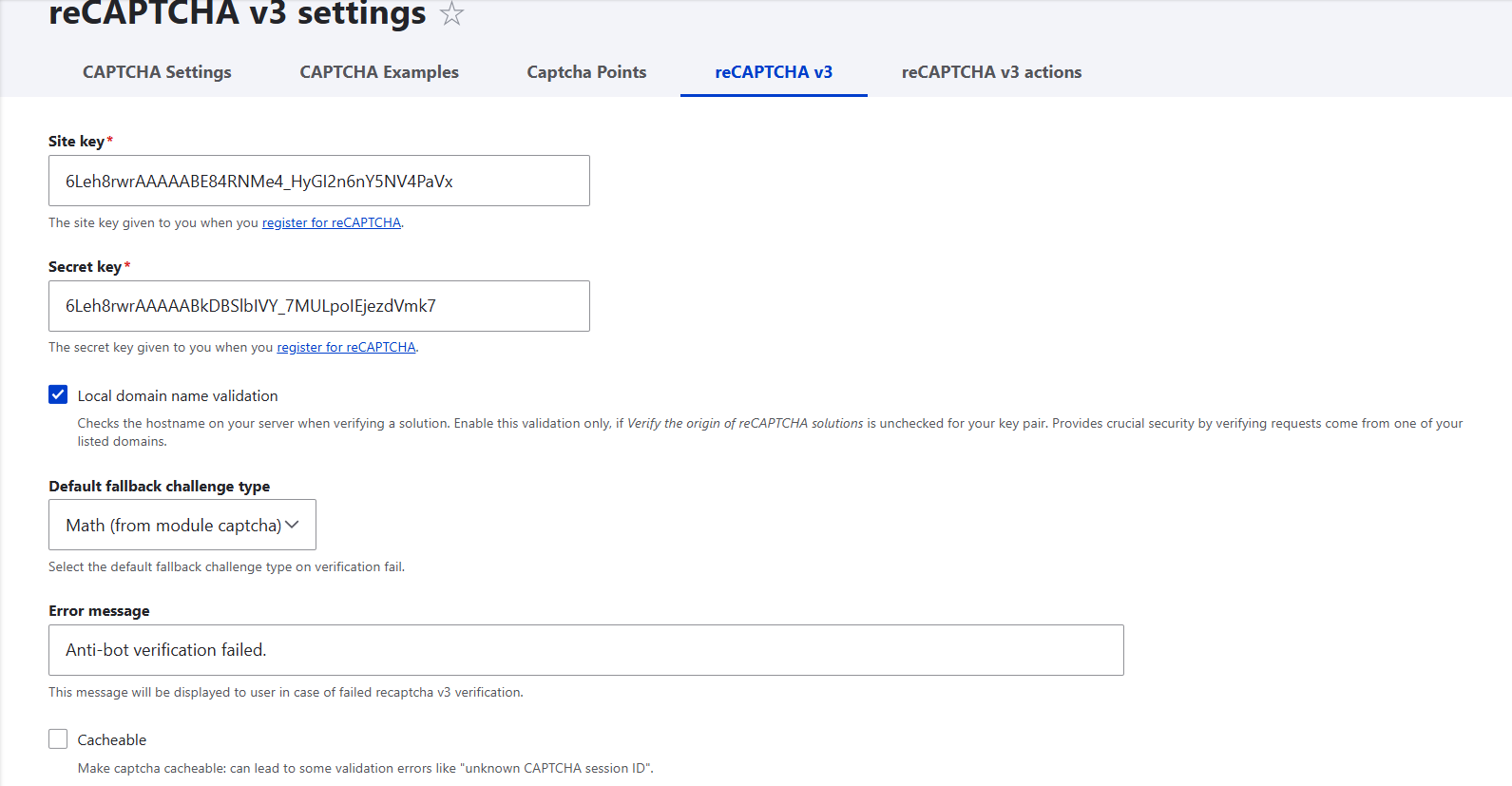Click the Cacheable label text
The width and height of the screenshot is (1512, 786).
112,740
